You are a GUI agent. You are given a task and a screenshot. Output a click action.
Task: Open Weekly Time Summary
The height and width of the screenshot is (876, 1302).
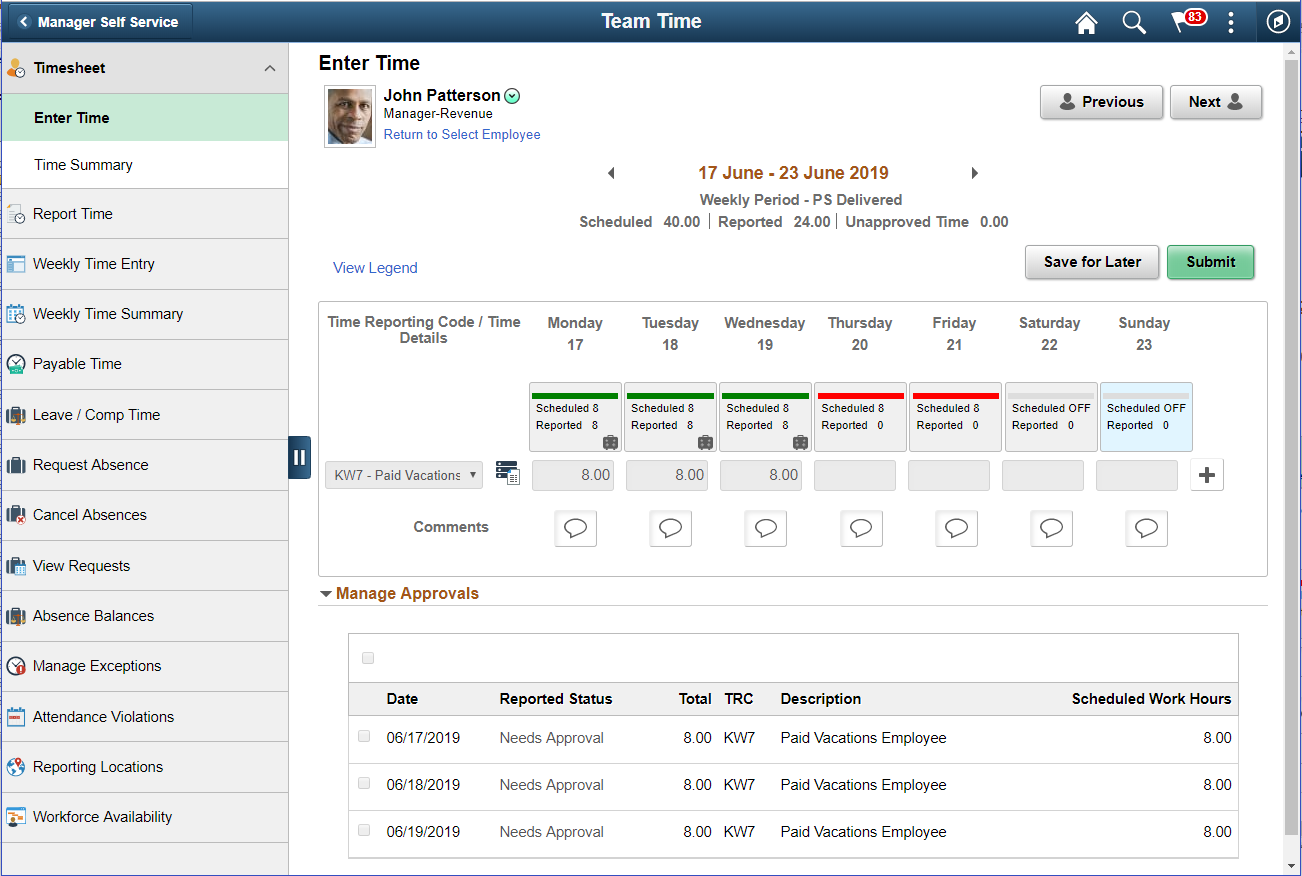(x=144, y=314)
